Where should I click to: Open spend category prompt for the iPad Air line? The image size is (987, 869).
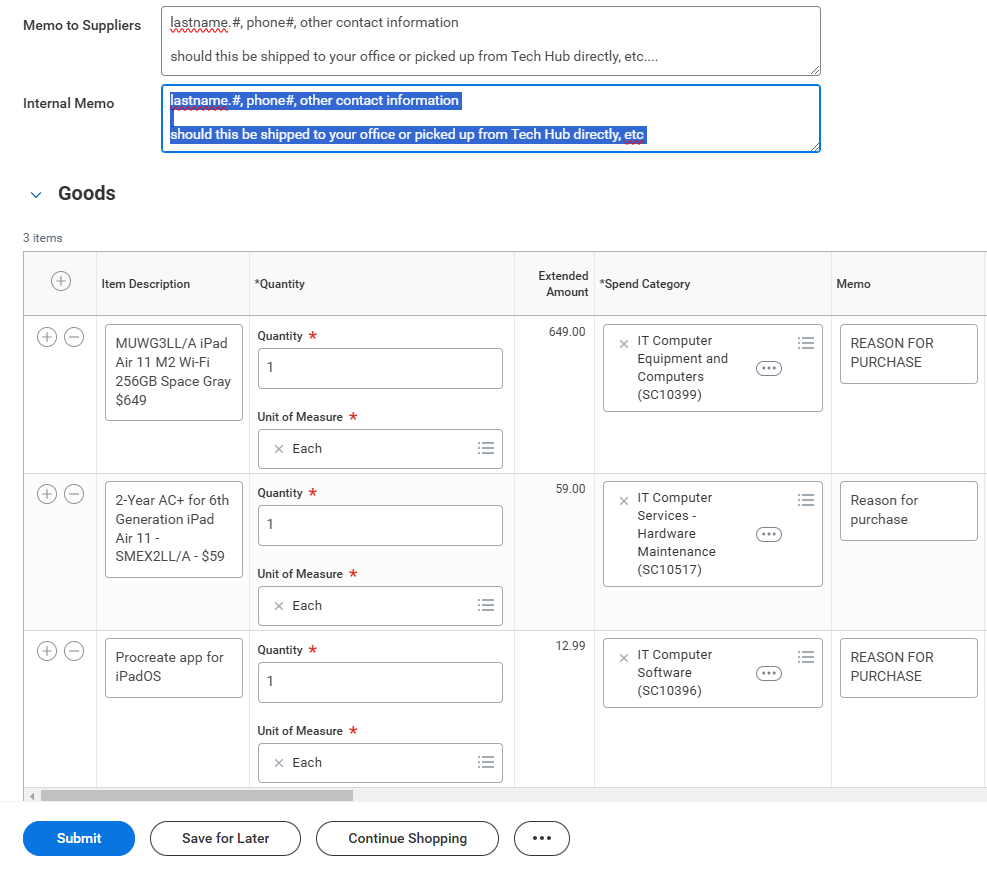806,343
